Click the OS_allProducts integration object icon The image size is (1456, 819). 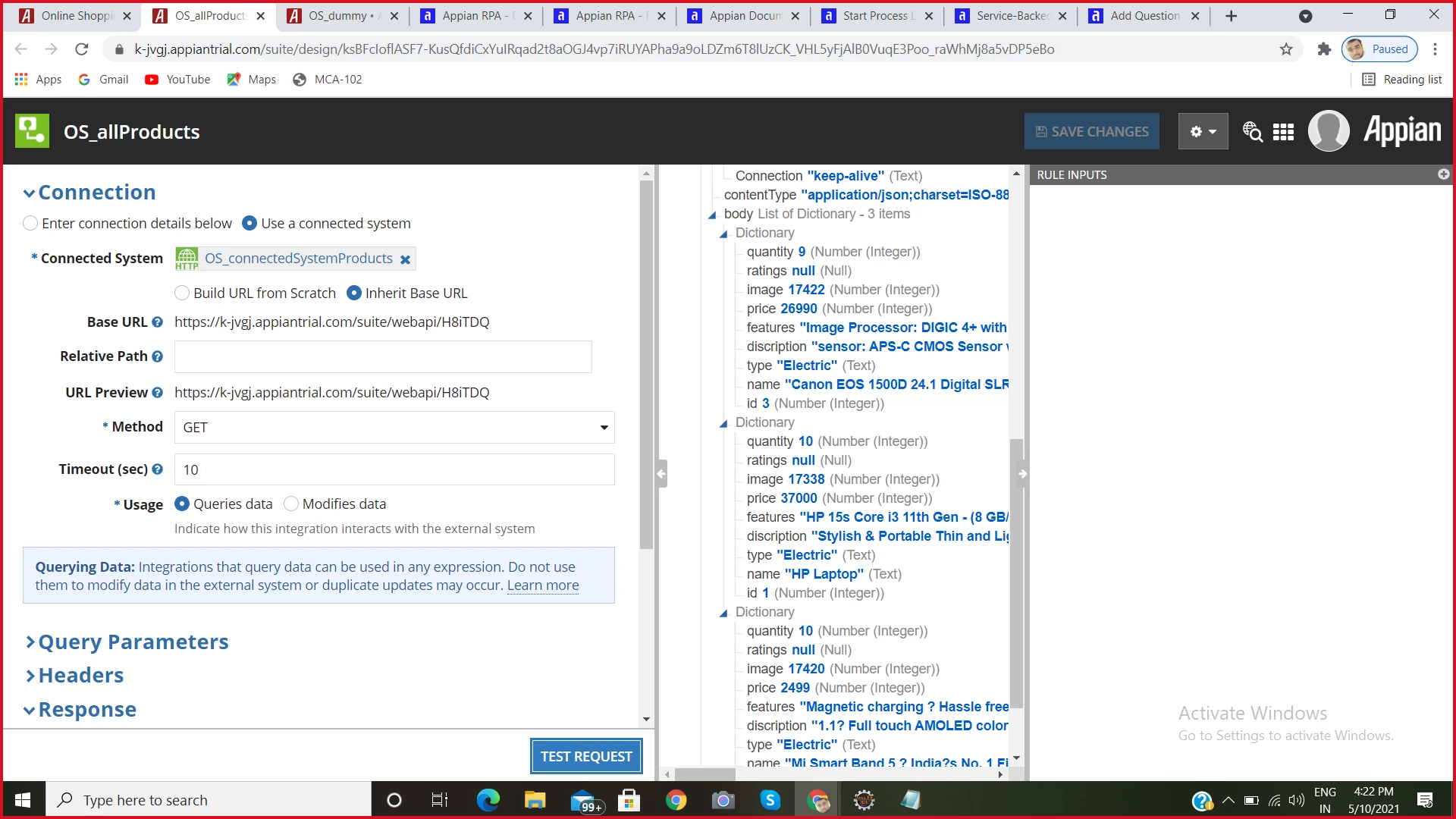click(x=32, y=131)
